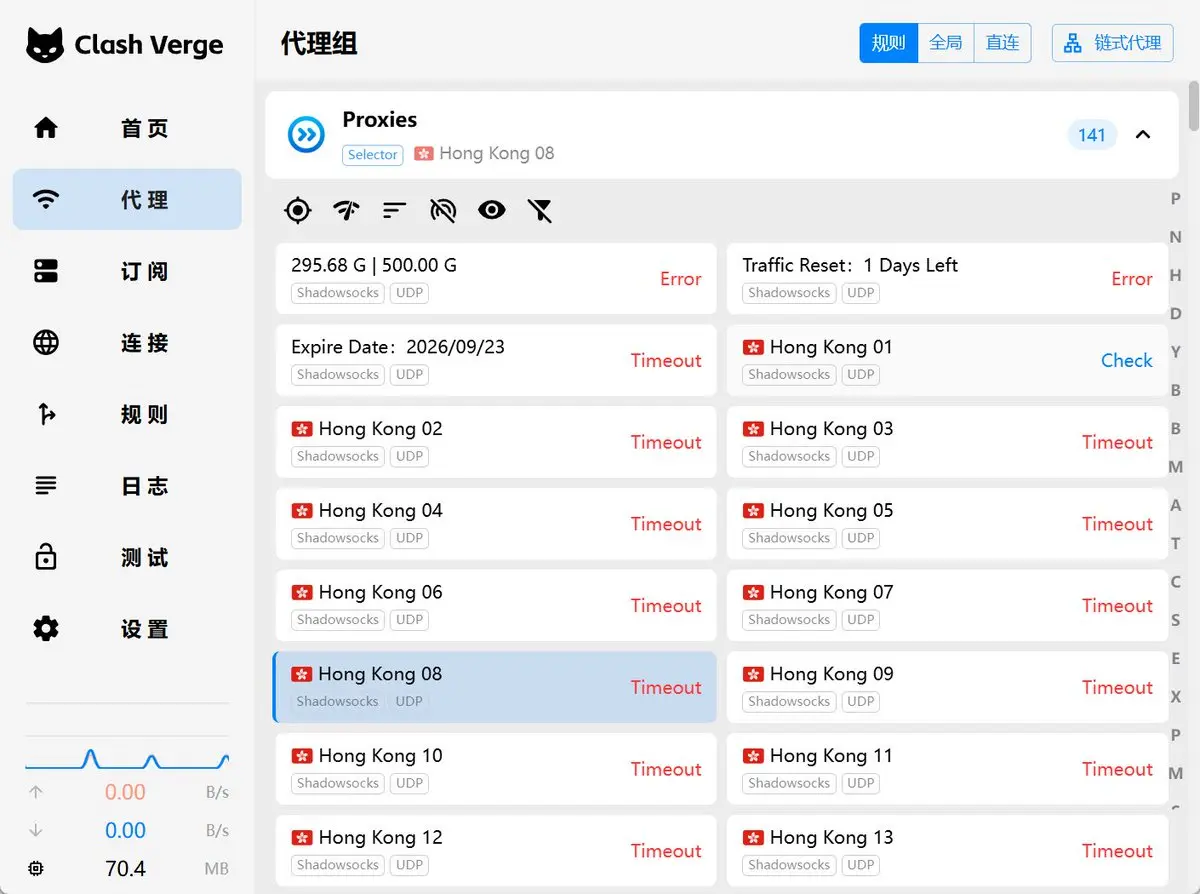
Task: Select the Hong Kong 11 proxy
Action: (x=947, y=769)
